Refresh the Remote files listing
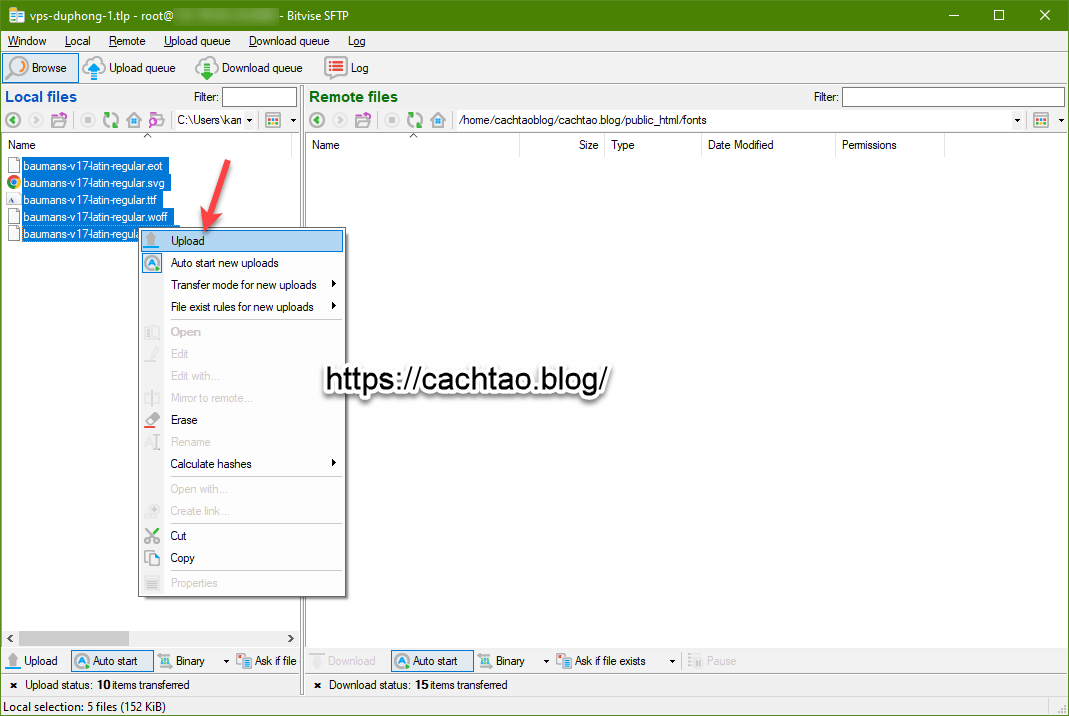 (x=415, y=120)
